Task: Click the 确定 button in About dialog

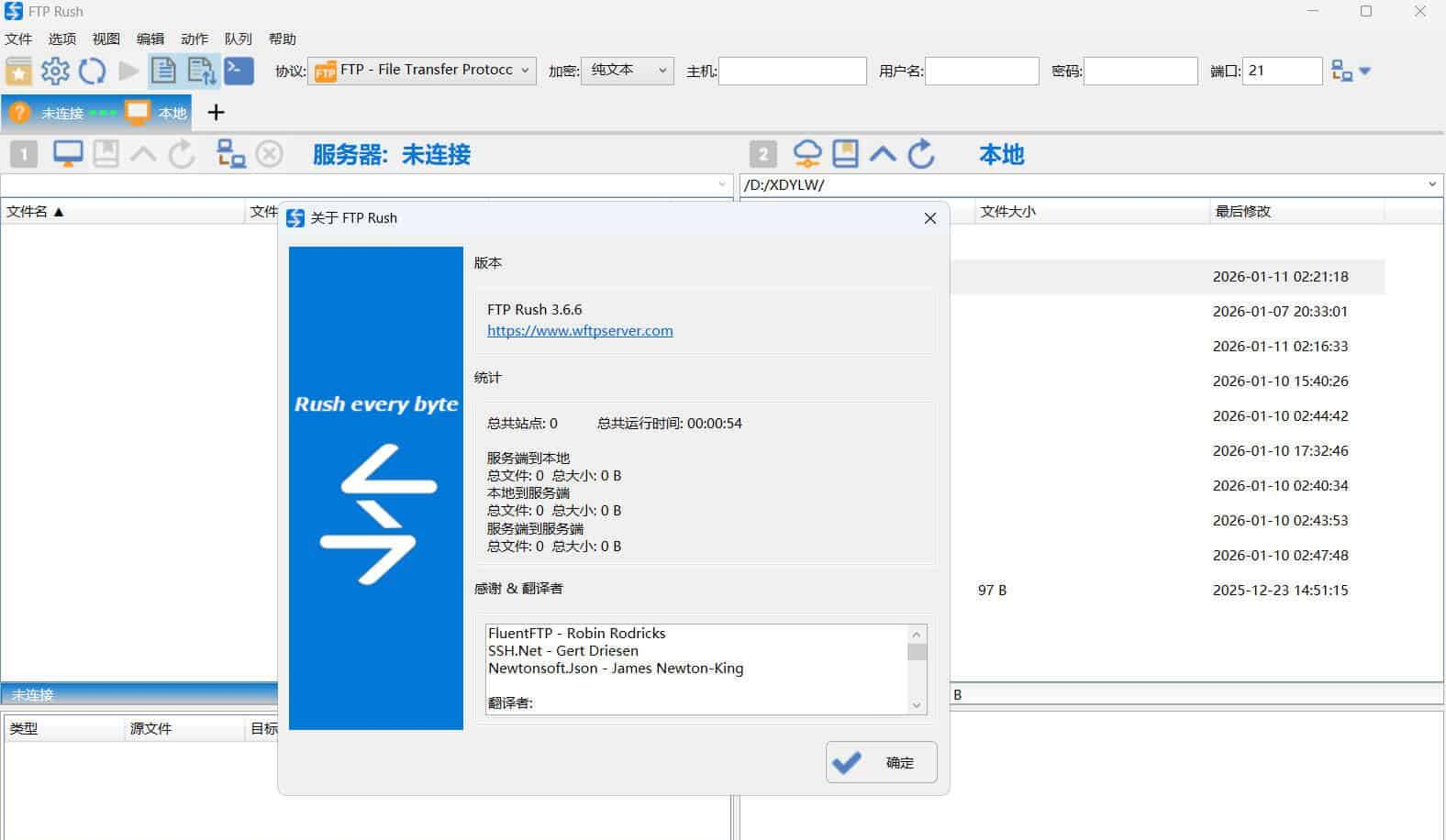Action: [881, 762]
